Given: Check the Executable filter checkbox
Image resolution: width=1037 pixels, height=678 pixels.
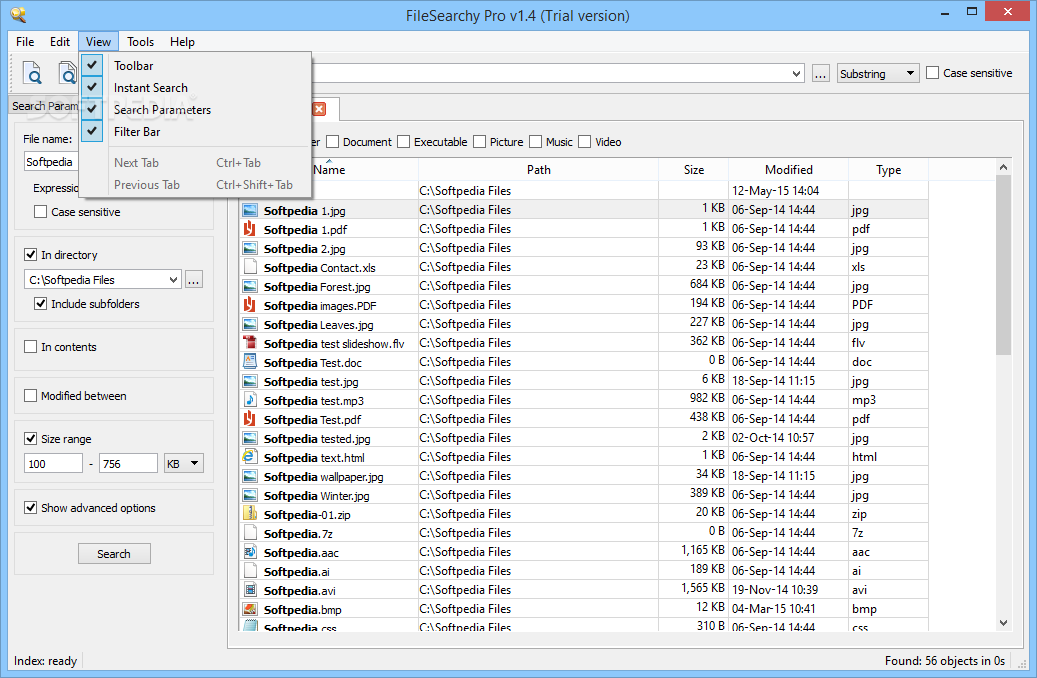Looking at the screenshot, I should 403,142.
